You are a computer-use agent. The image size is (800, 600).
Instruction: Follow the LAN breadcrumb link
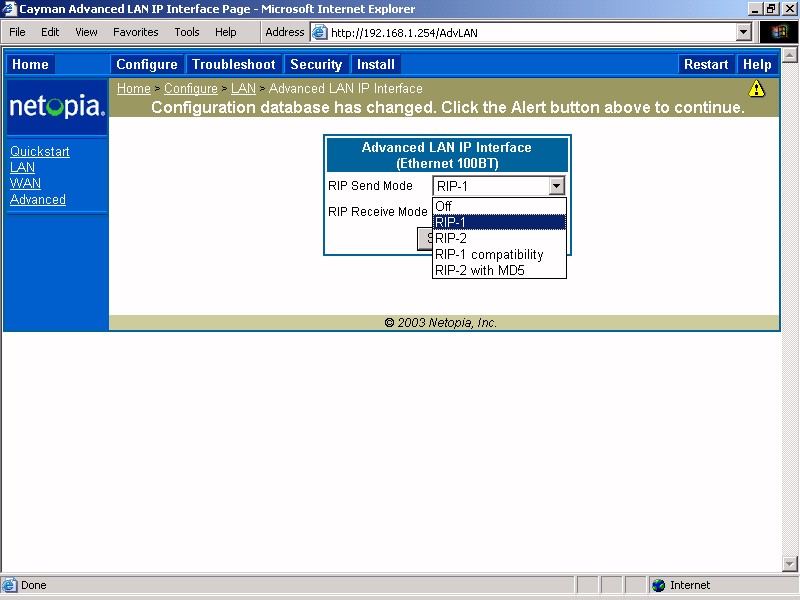coord(243,89)
